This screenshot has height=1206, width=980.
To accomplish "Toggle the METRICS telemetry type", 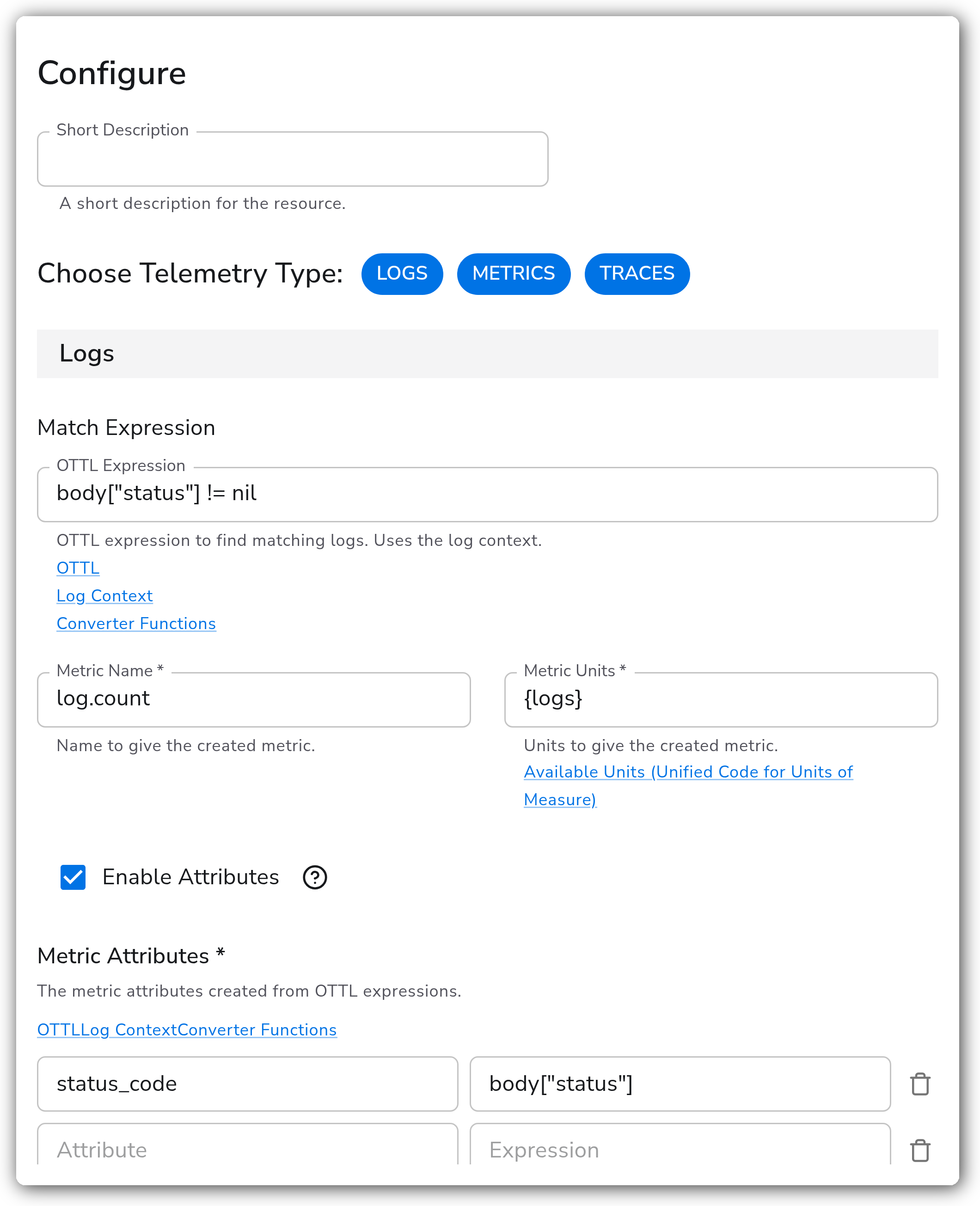I will 514,274.
